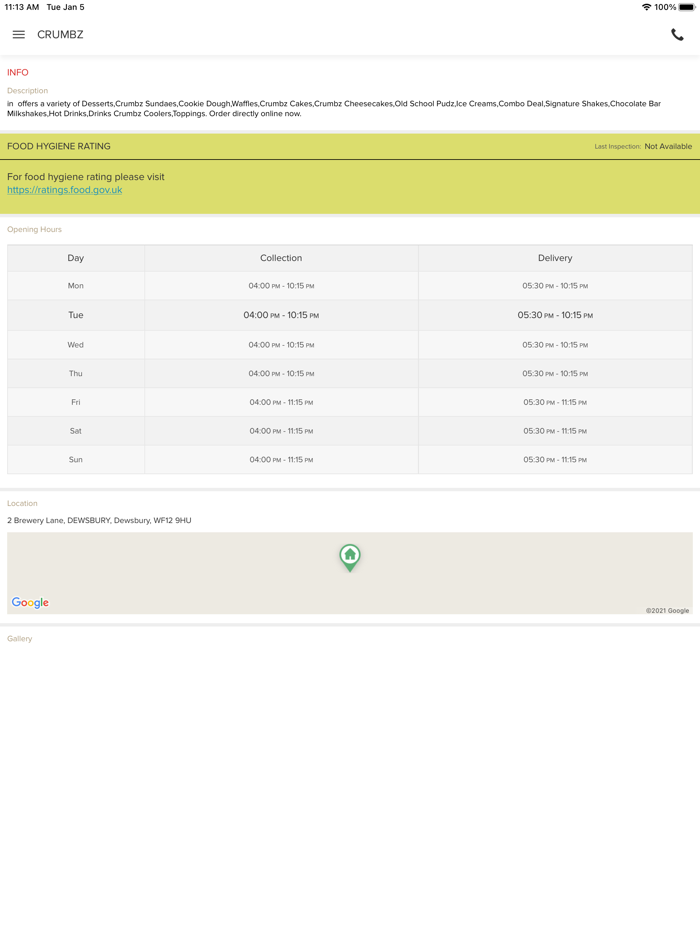This screenshot has width=700, height=934.
Task: Select the INFO heading
Action: click(18, 72)
